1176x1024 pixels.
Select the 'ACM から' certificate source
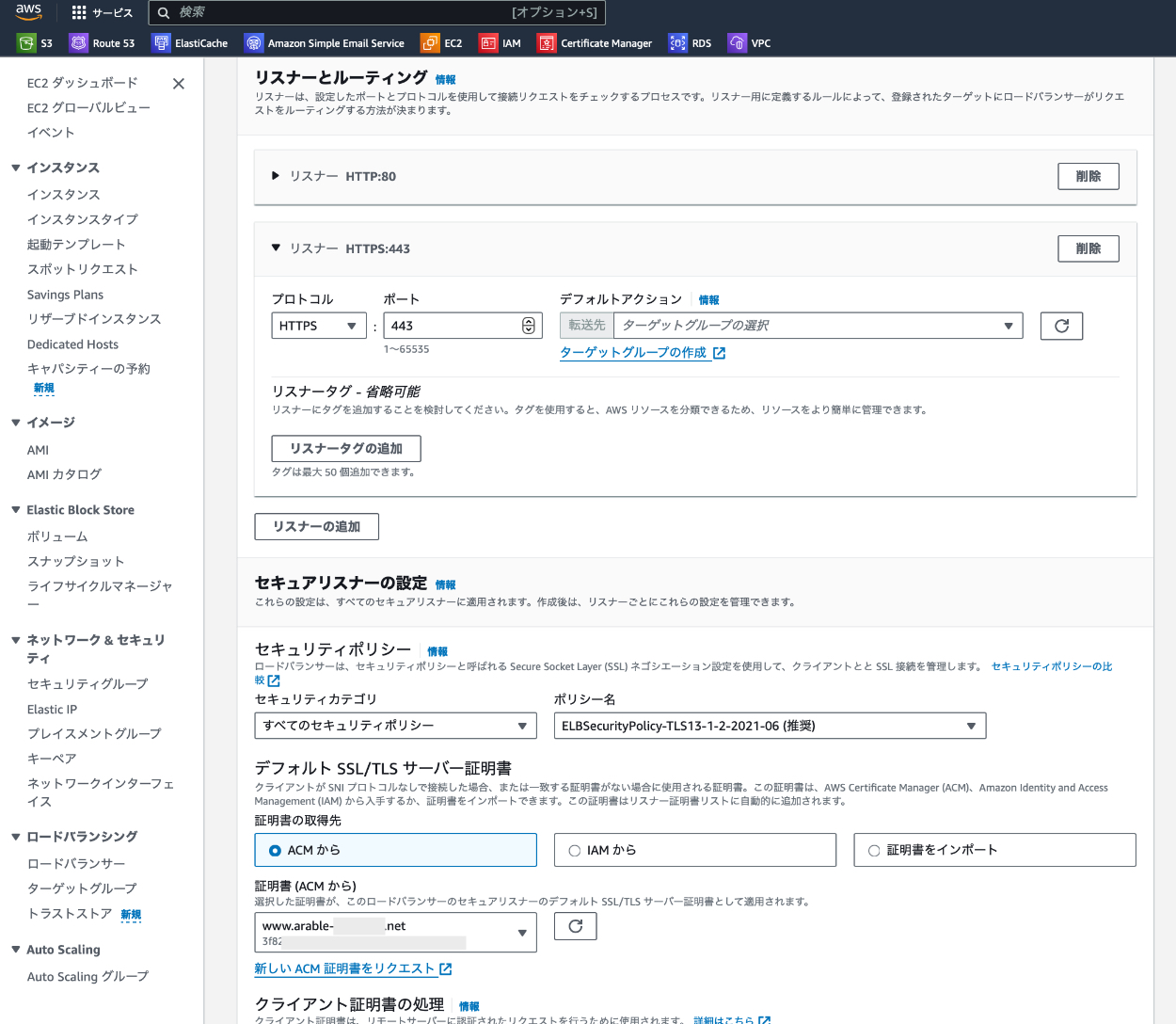[276, 851]
